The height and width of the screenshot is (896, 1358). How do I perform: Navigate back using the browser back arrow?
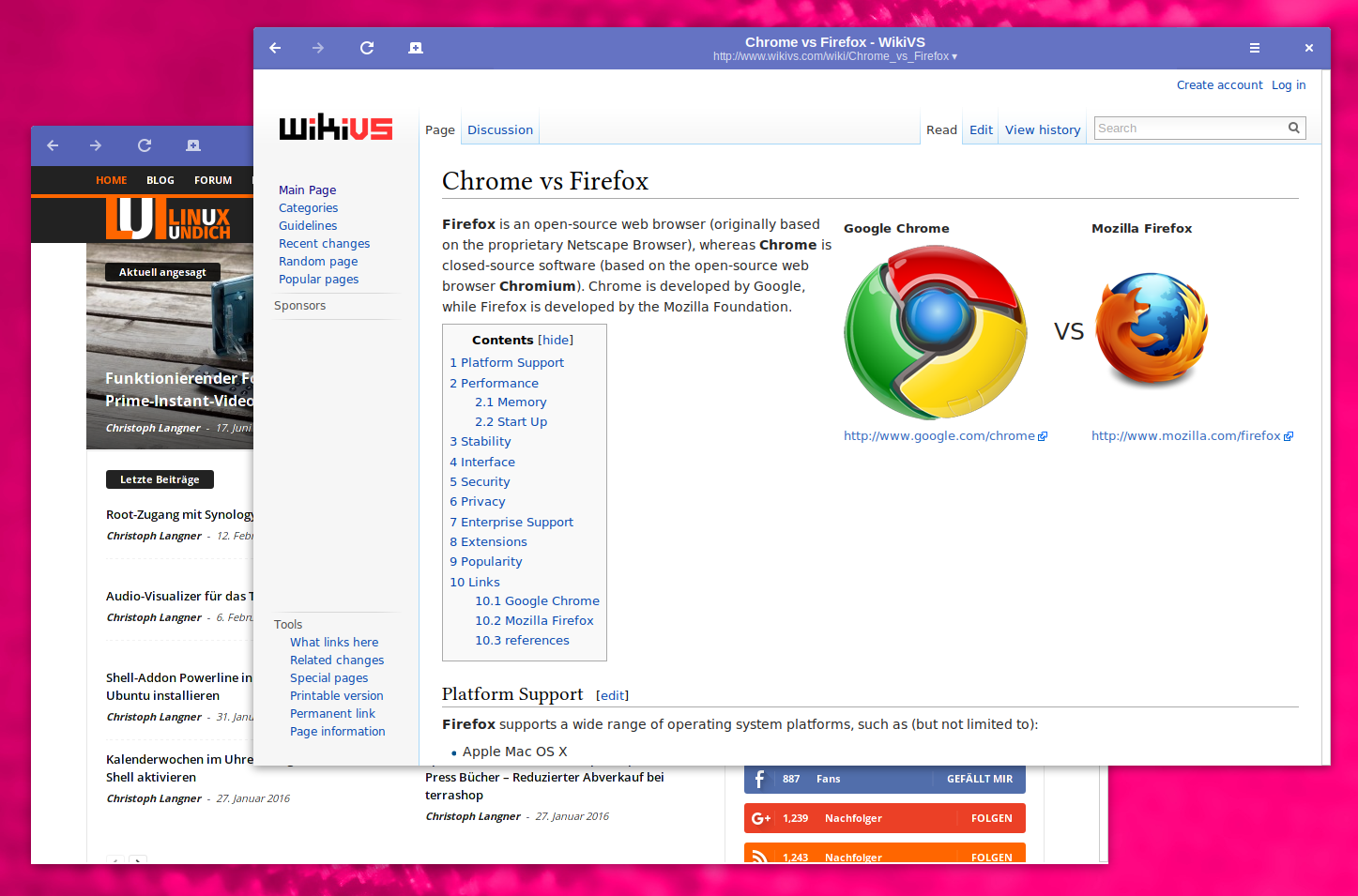coord(275,48)
